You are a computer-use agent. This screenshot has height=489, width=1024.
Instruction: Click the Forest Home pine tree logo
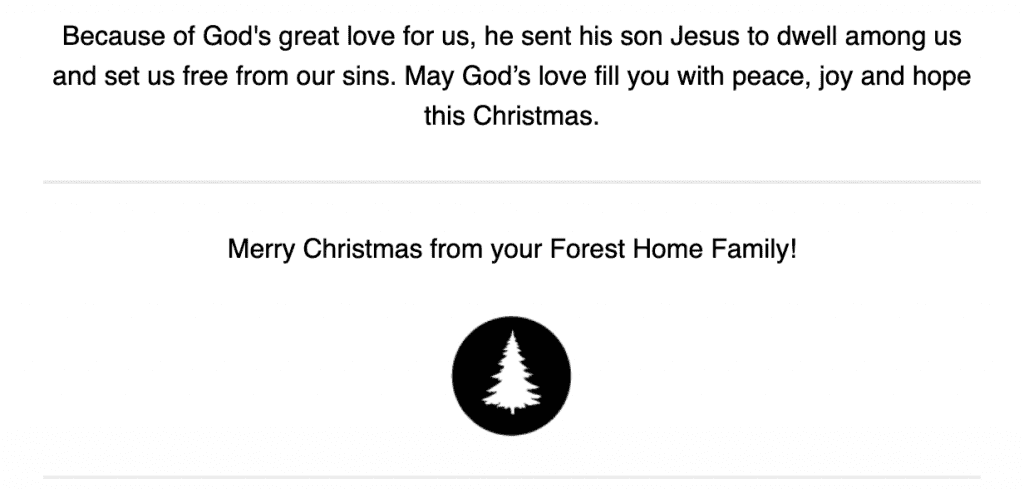tap(511, 375)
